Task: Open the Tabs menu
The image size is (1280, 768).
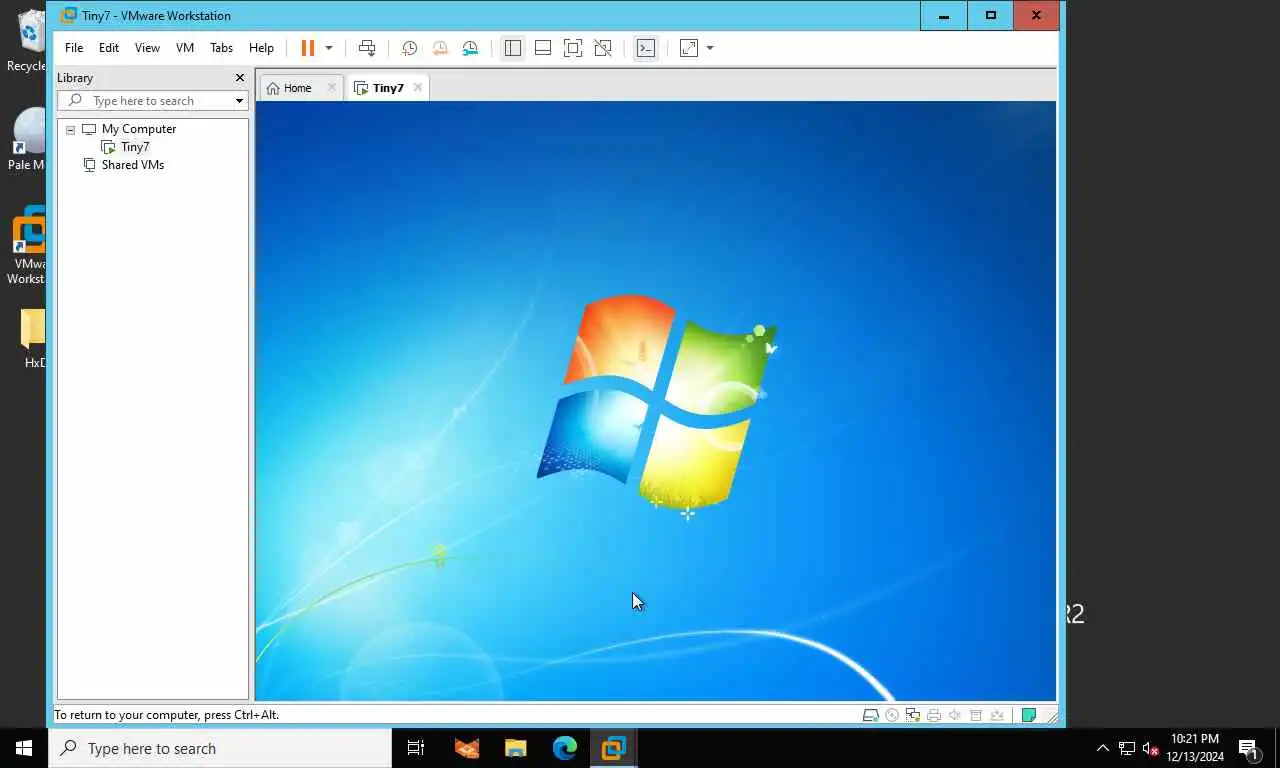Action: coord(221,48)
